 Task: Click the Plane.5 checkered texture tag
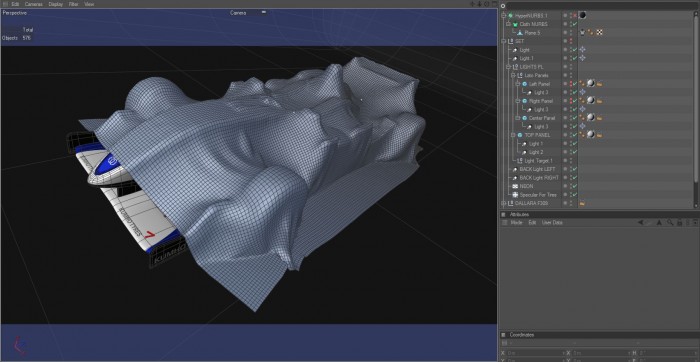(x=600, y=32)
